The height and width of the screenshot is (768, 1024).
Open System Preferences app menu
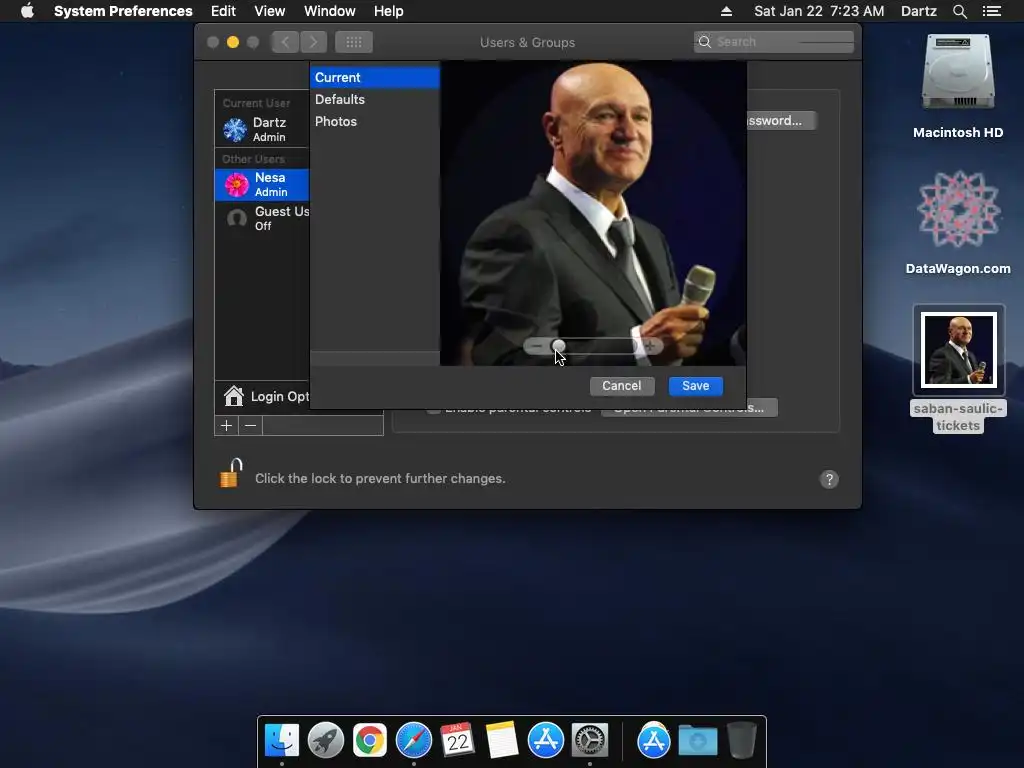pyautogui.click(x=123, y=11)
